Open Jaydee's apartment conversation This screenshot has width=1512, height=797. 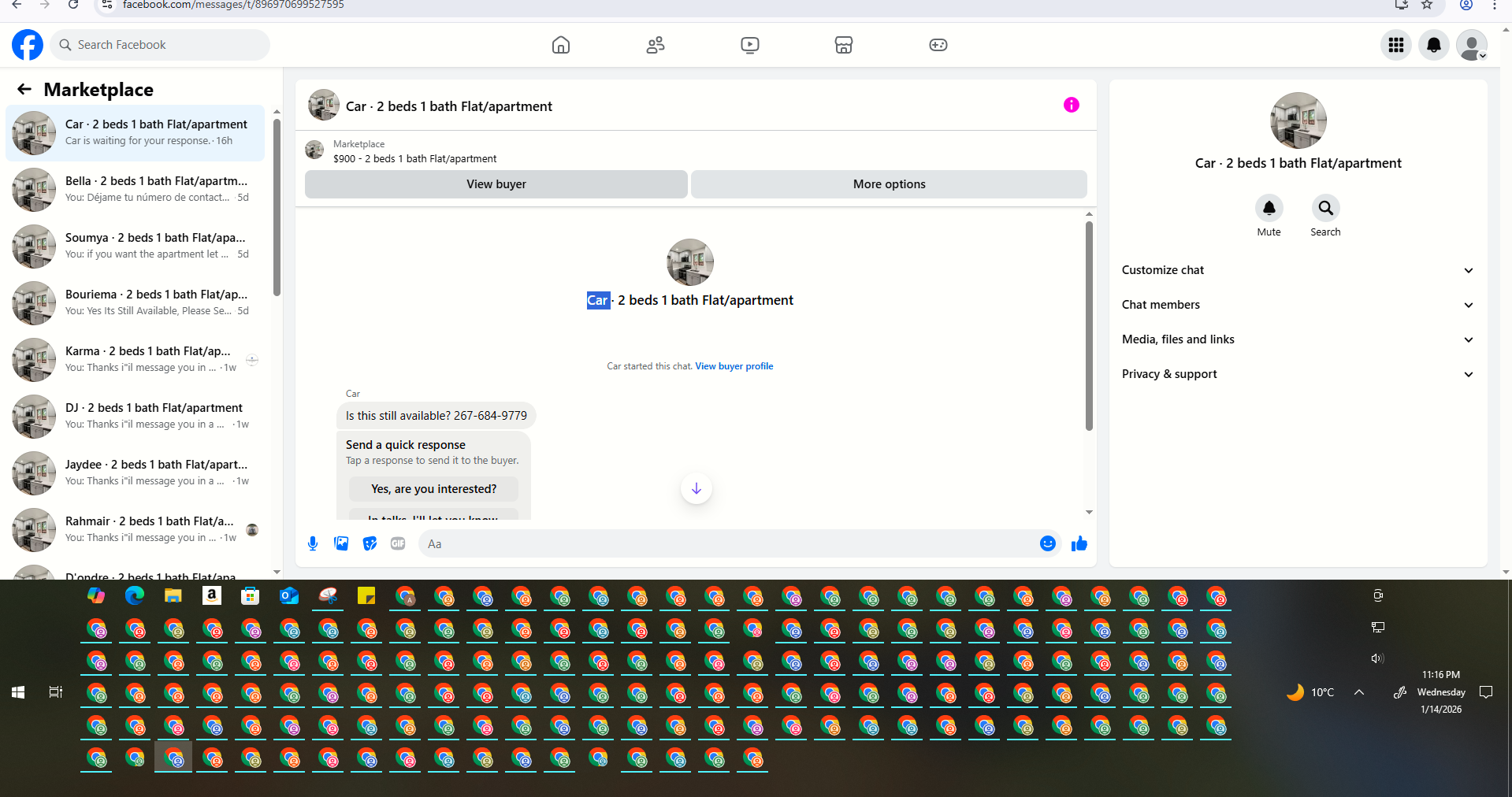point(136,473)
